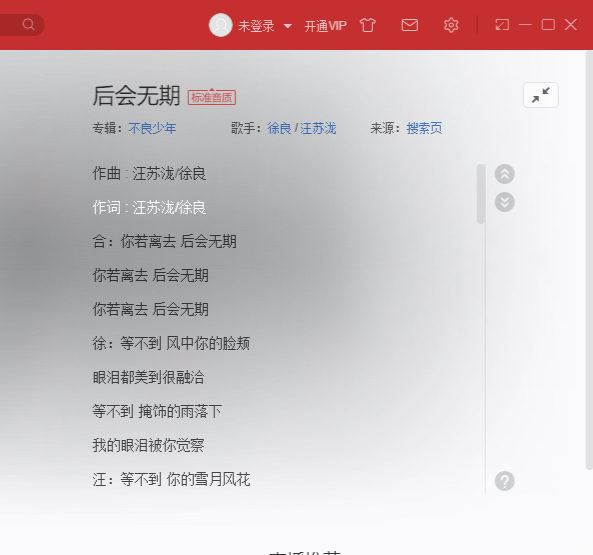Click lyric line 等不到 掩饰的雨落下
This screenshot has height=555, width=593.
pos(157,412)
